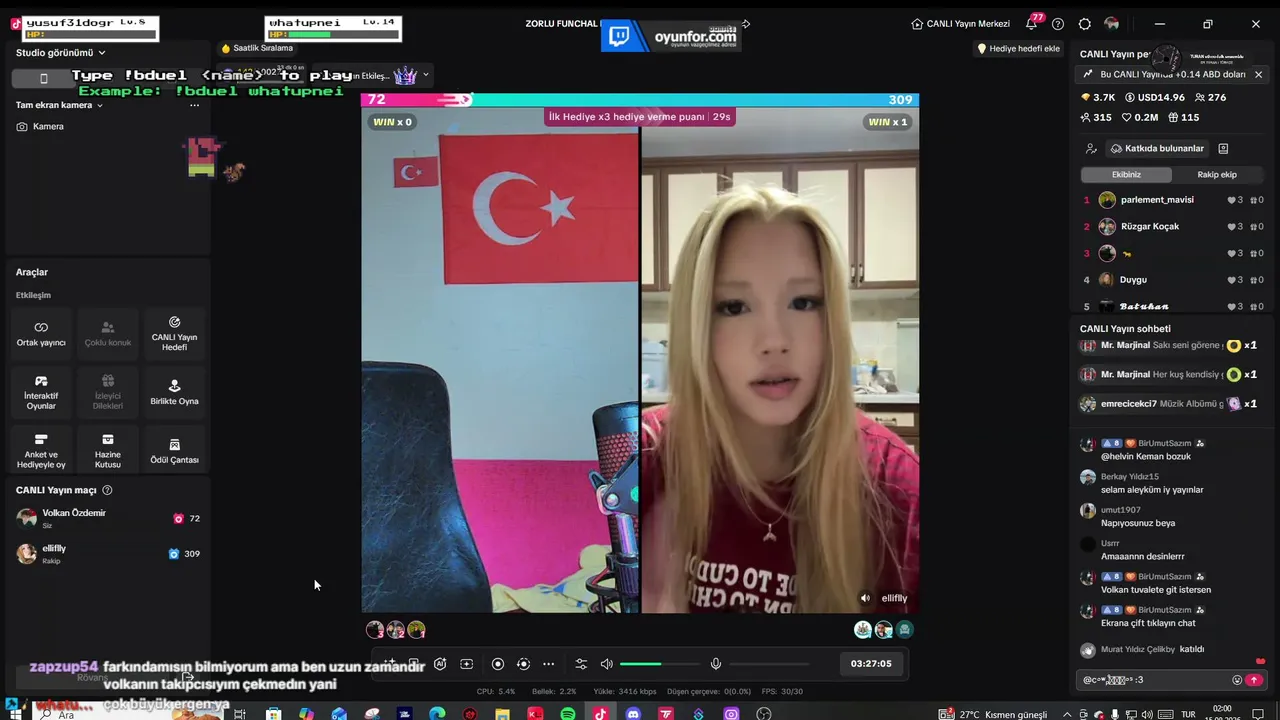
Task: Open more options dots in the control bar
Action: click(x=548, y=664)
